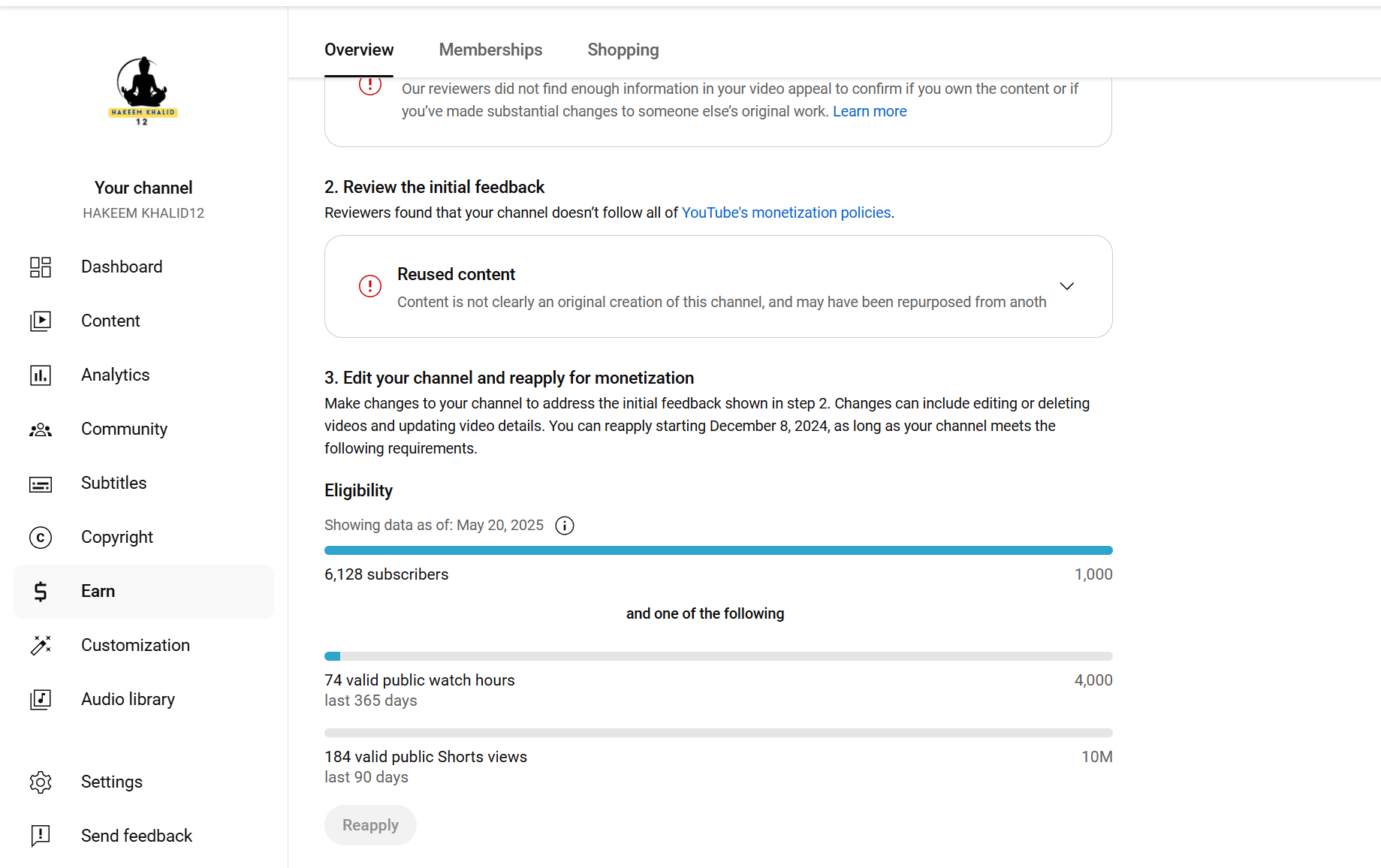Switch to the Shopping tab
Screen dimensions: 1381x868
coord(623,50)
